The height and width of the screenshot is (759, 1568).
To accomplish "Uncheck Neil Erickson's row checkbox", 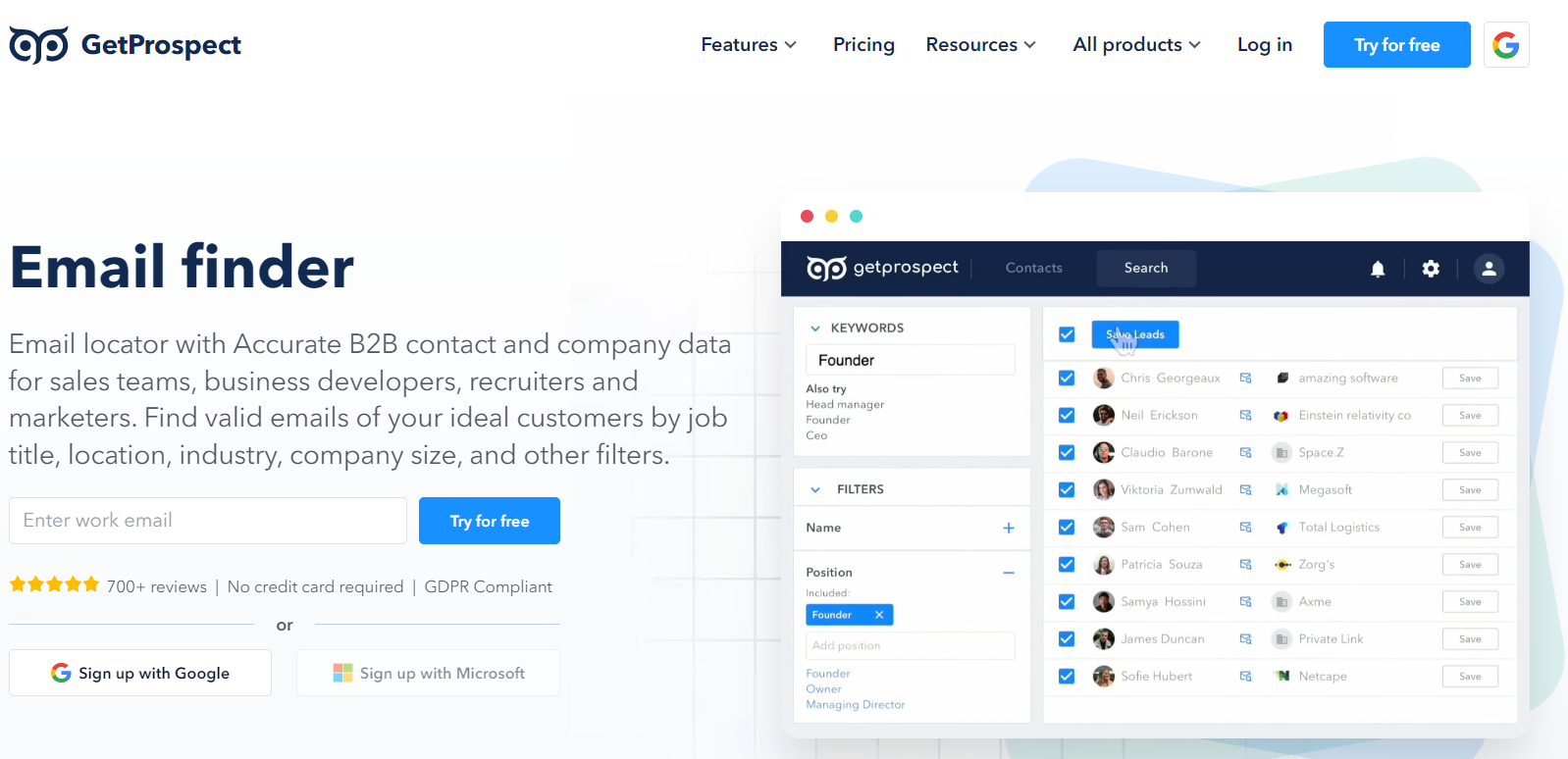I will [1067, 415].
